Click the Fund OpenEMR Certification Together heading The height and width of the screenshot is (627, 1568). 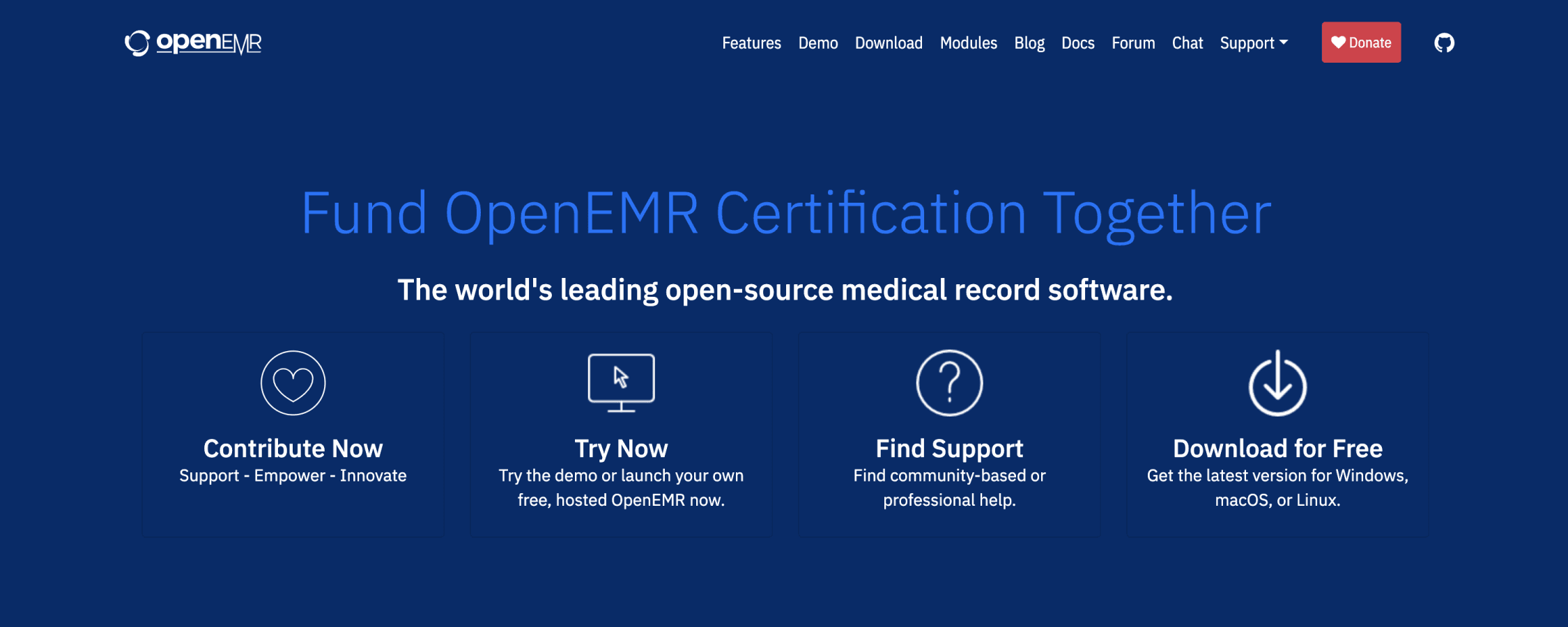[786, 212]
